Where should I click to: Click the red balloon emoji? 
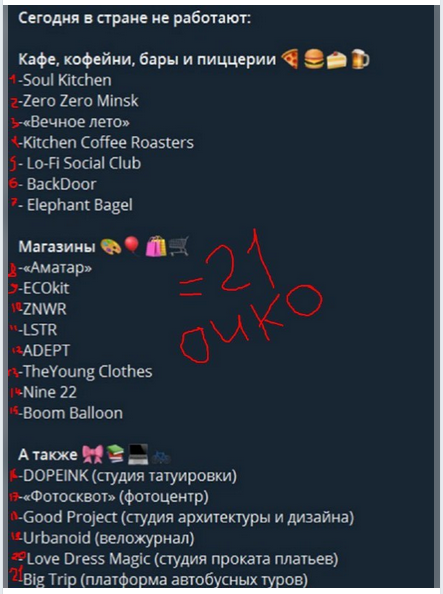pyautogui.click(x=133, y=247)
